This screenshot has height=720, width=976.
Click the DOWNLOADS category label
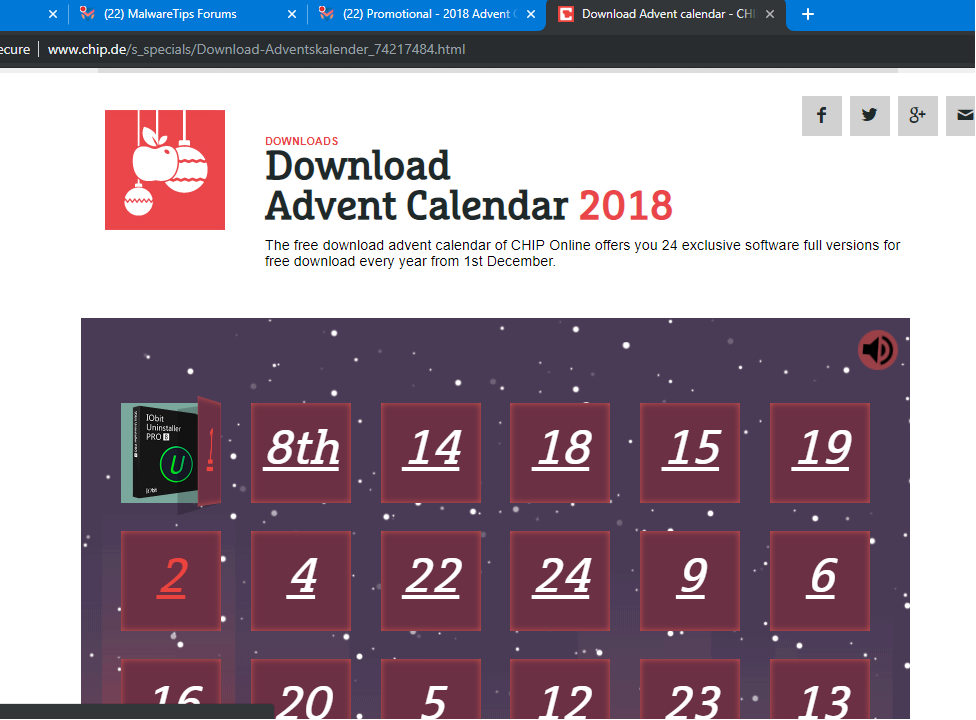click(302, 141)
